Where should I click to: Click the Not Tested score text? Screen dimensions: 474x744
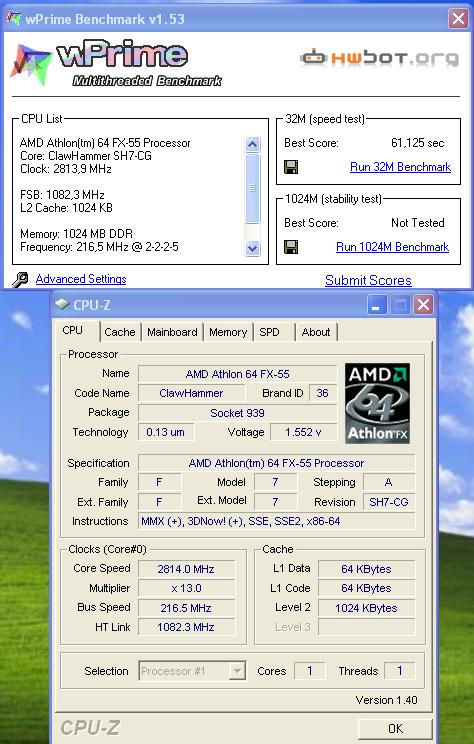(418, 223)
